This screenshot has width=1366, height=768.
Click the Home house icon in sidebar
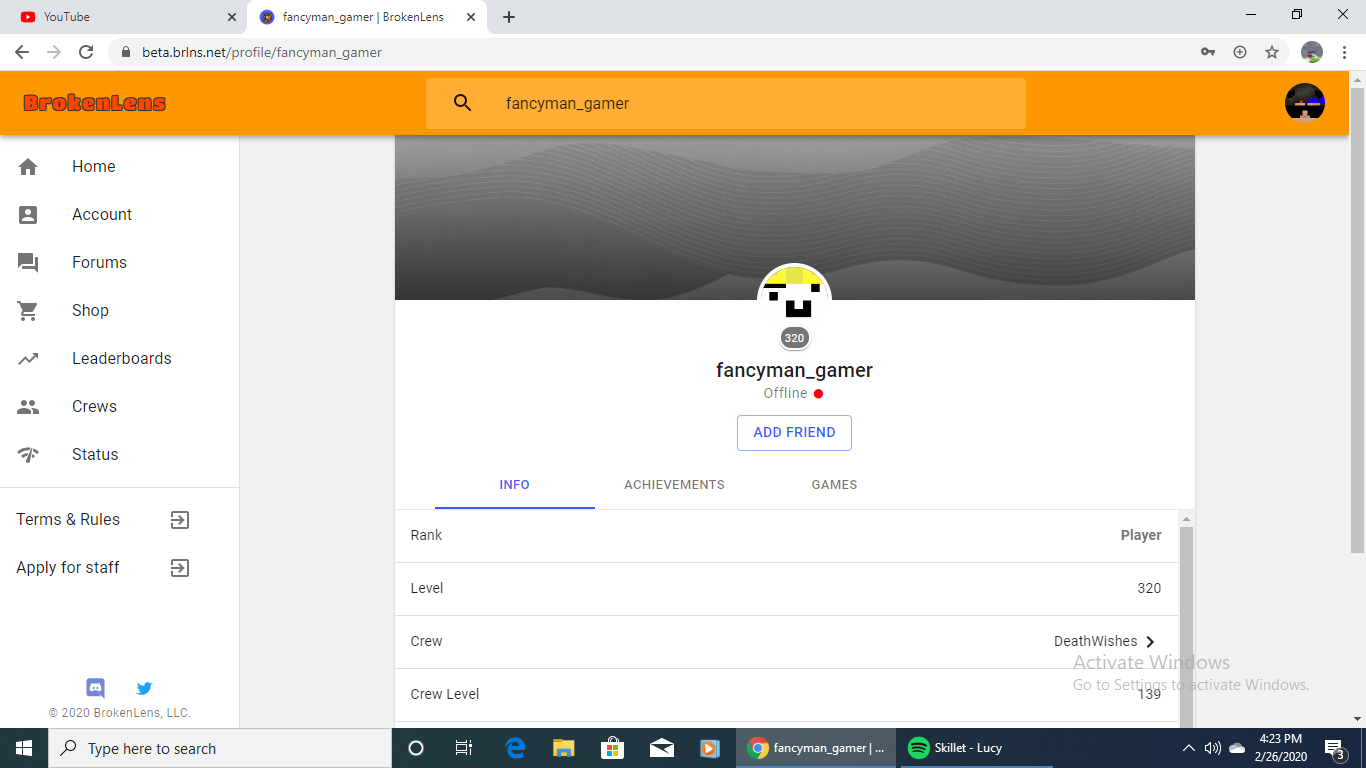click(x=28, y=167)
